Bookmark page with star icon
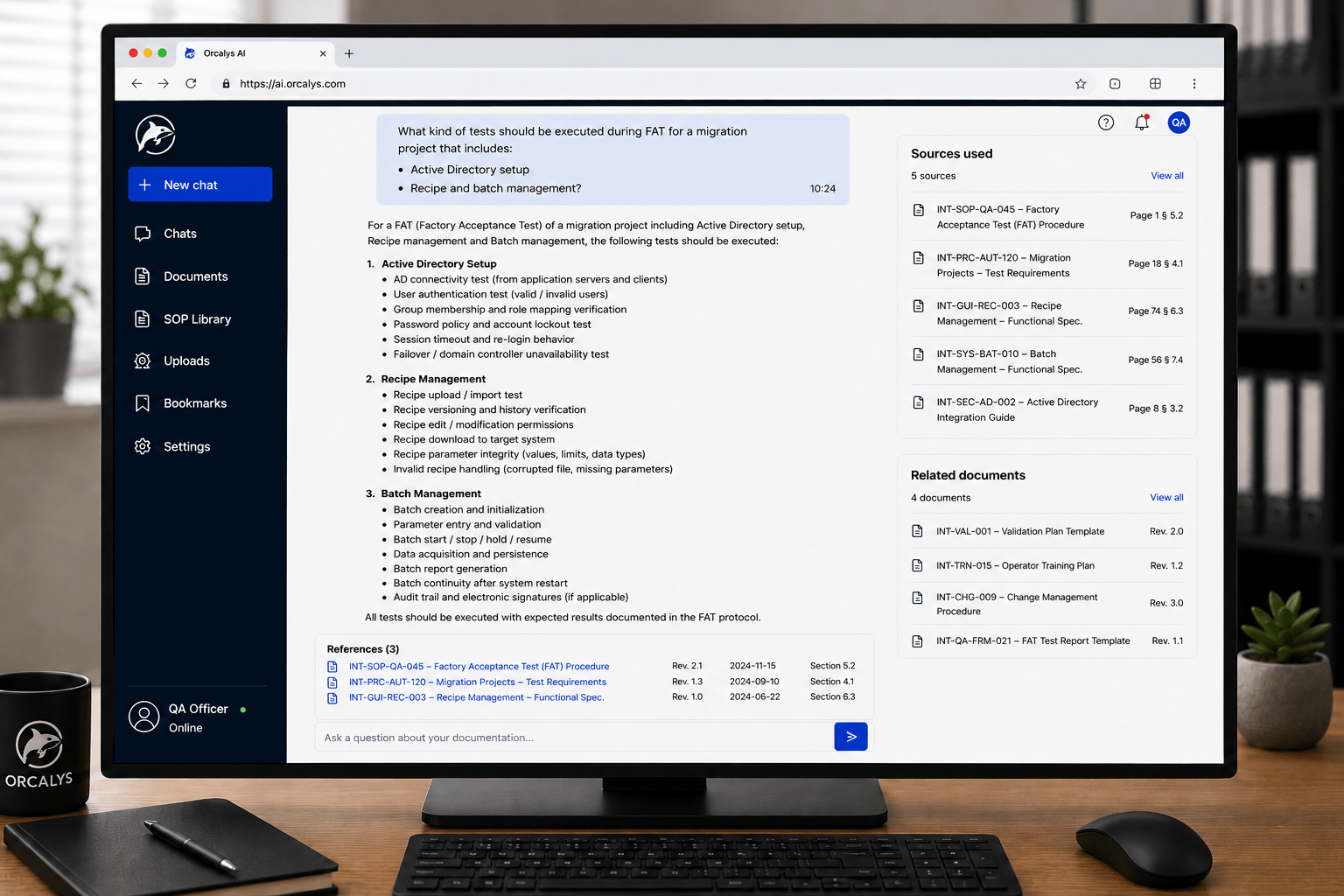Screen dimensions: 1344x896 [x=1081, y=84]
